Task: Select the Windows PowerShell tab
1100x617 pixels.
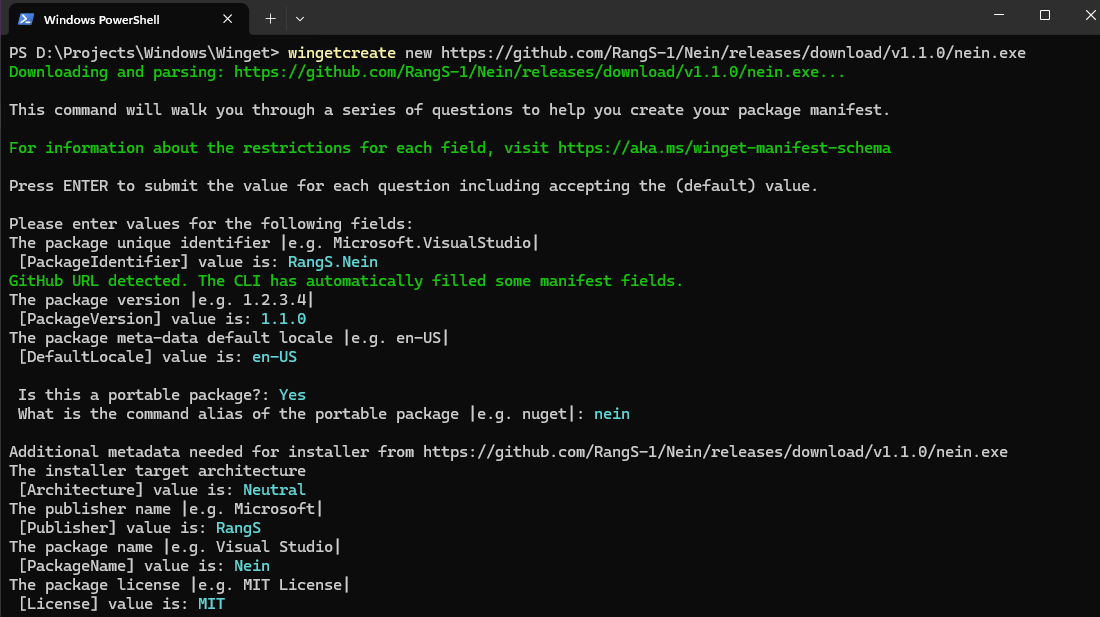Action: coord(128,19)
